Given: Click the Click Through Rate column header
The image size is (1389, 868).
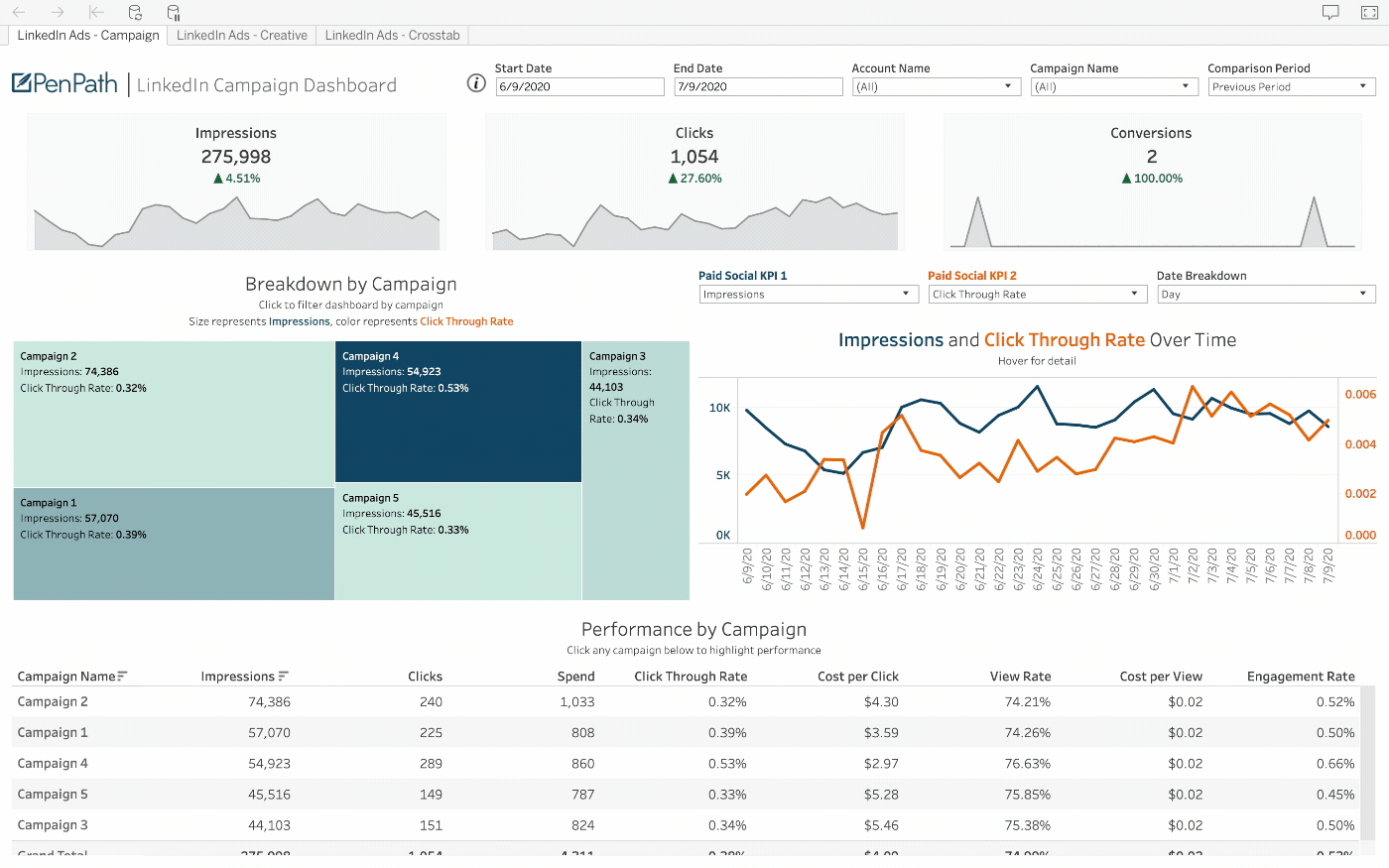Looking at the screenshot, I should tap(691, 677).
